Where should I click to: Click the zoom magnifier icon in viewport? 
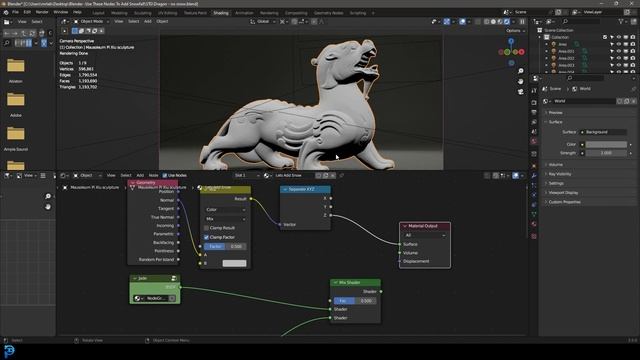[521, 71]
